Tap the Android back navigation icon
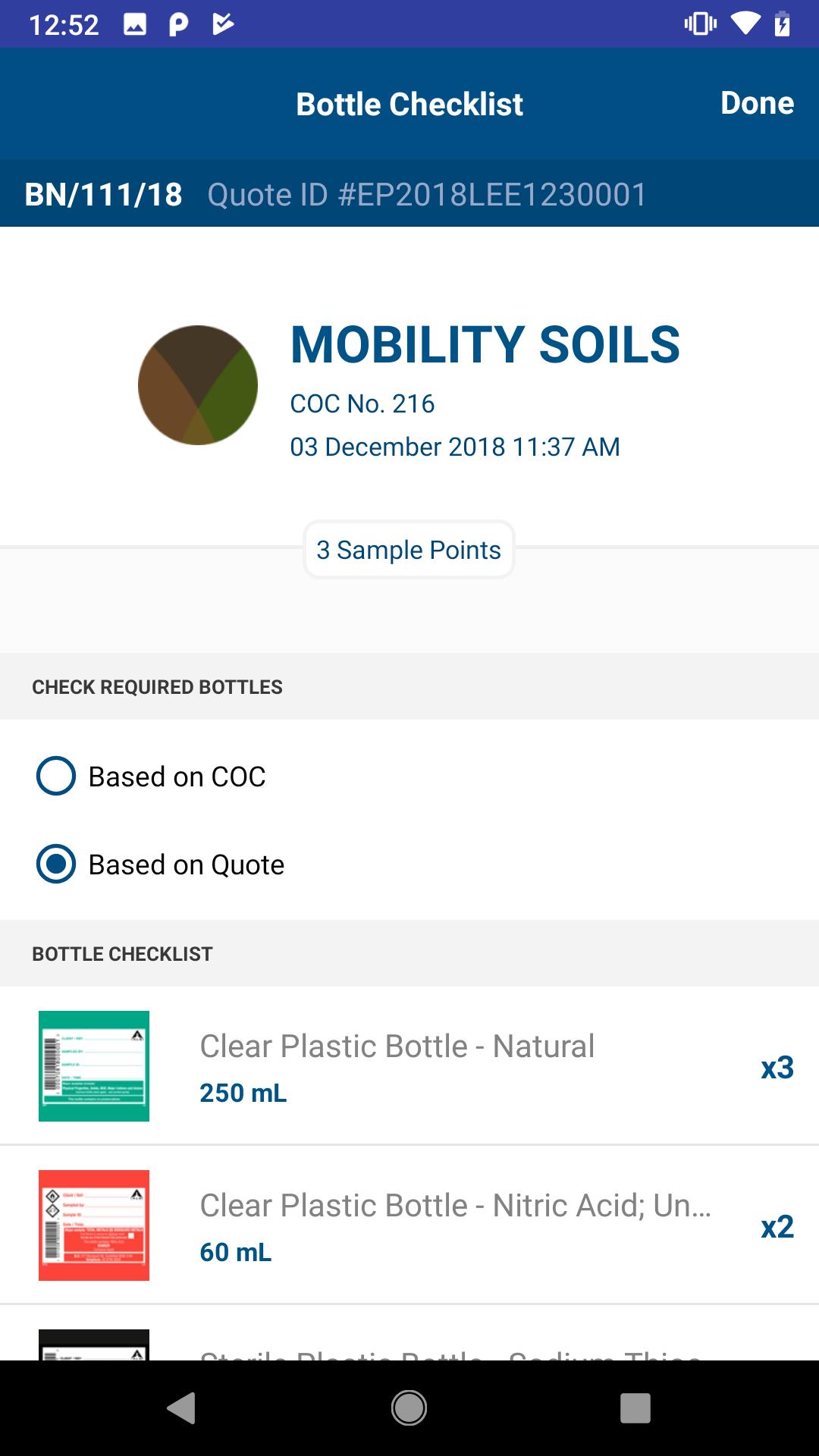Image resolution: width=819 pixels, height=1456 pixels. tap(182, 1408)
